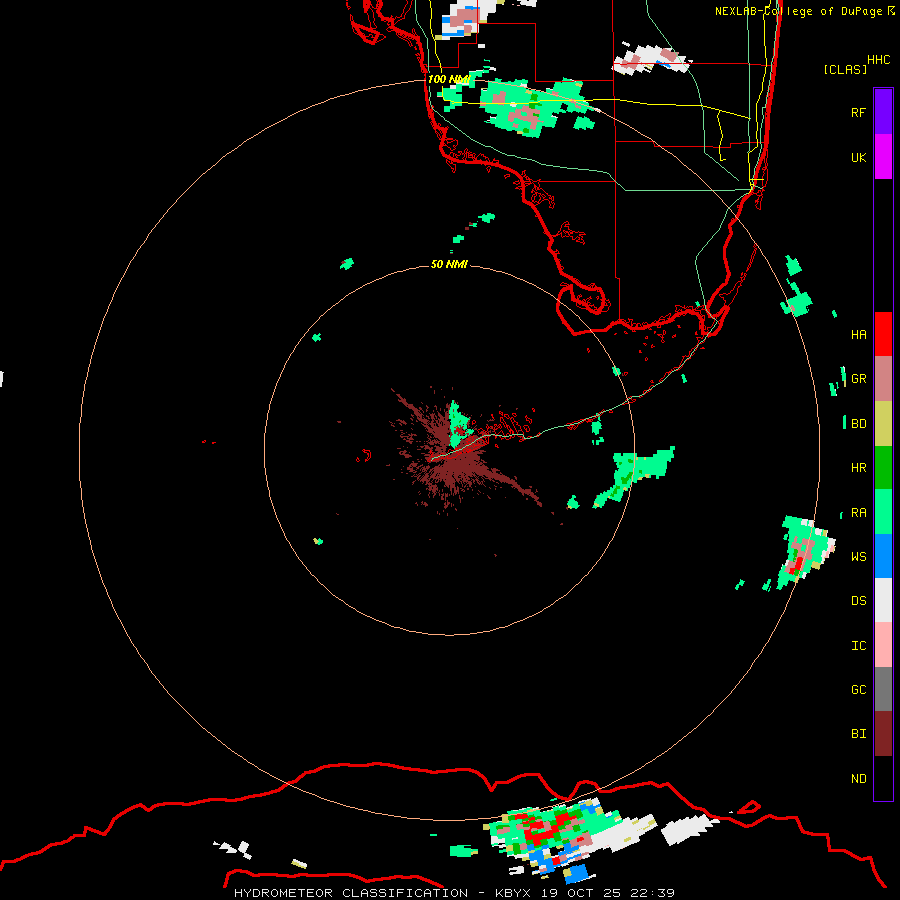Click the UK legend label
The width and height of the screenshot is (900, 900).
coord(858,157)
